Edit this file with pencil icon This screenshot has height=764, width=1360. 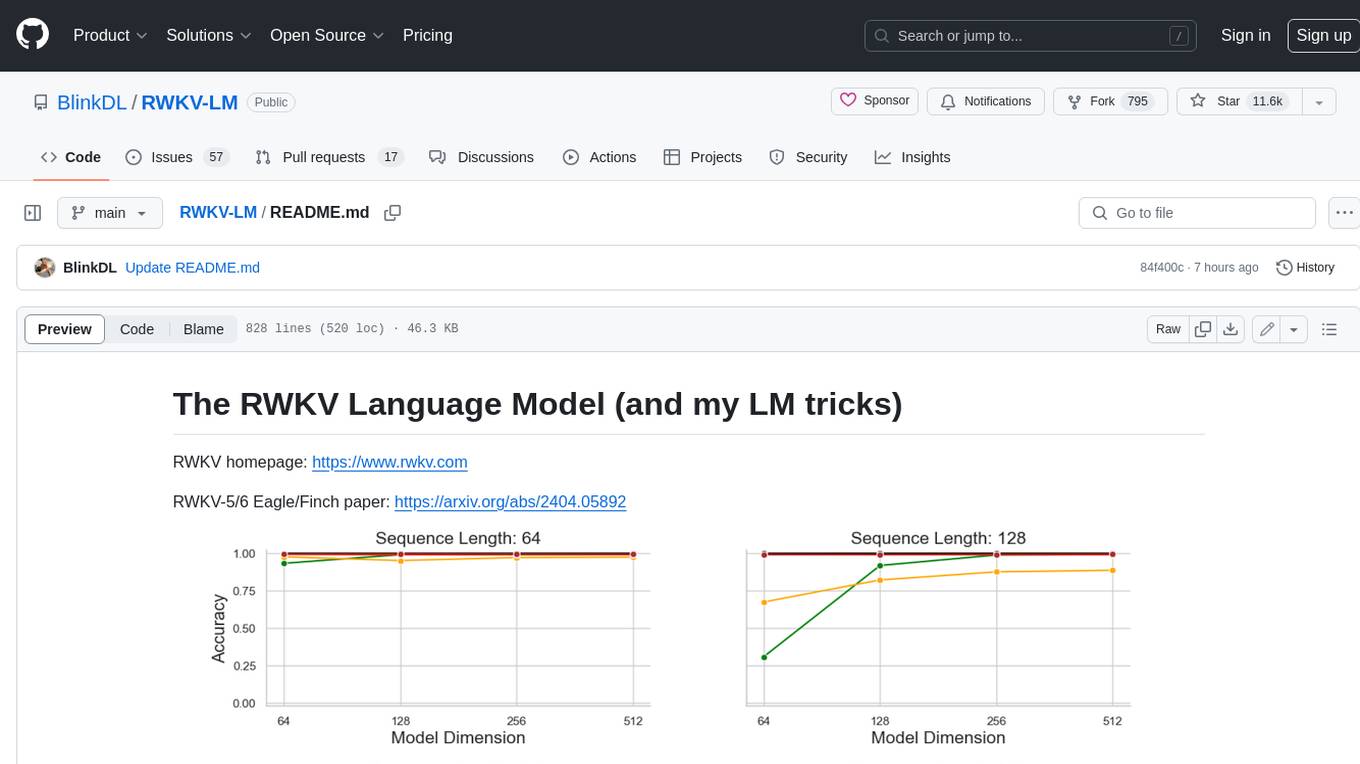pyautogui.click(x=1267, y=329)
